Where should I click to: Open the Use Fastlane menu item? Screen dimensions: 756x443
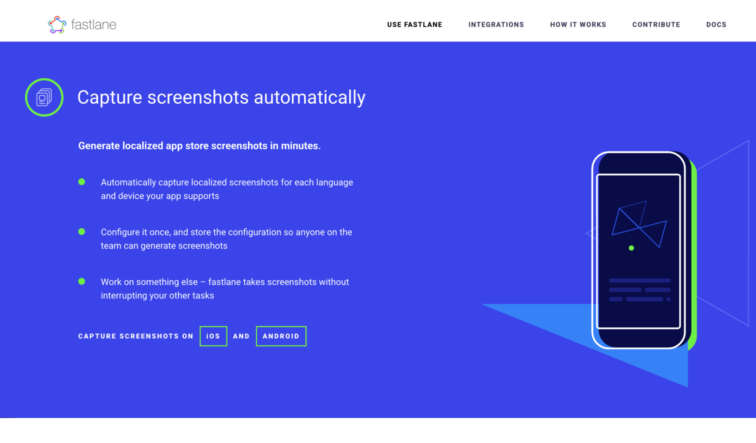point(415,25)
